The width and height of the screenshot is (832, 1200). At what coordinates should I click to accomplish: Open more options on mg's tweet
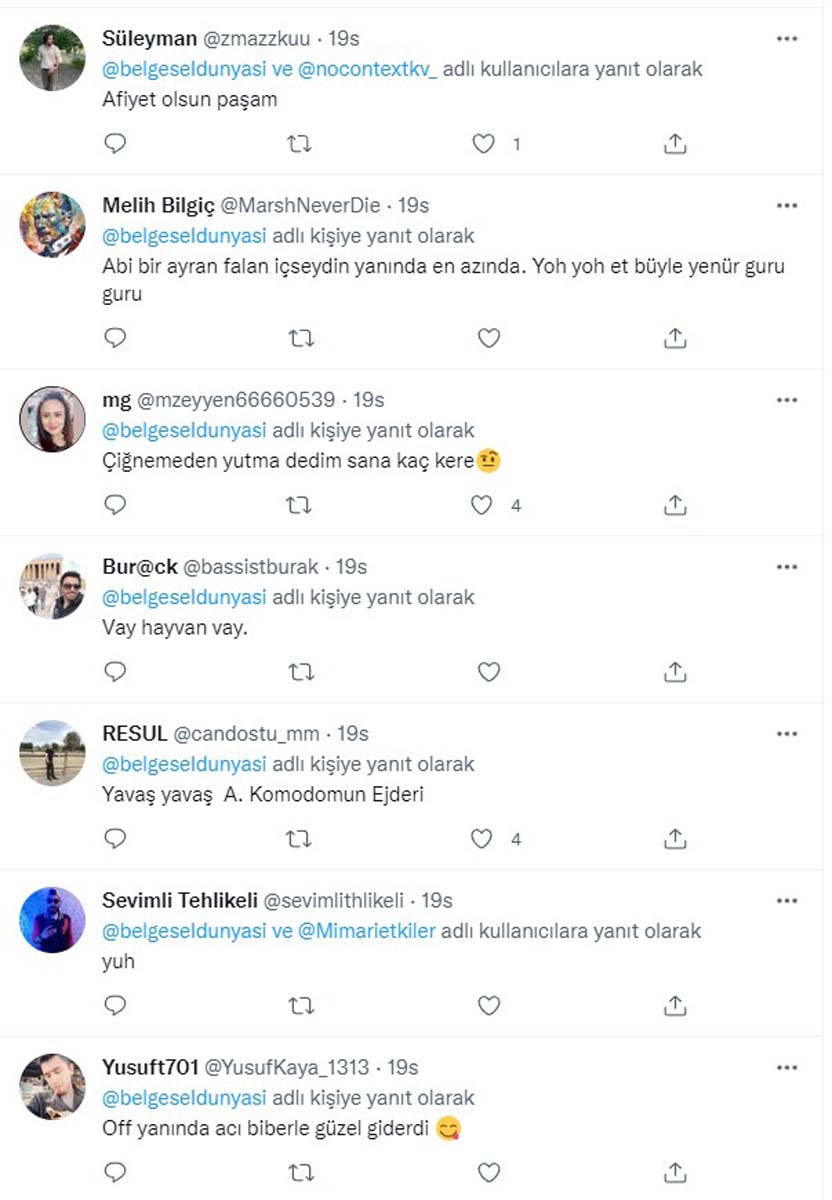787,398
